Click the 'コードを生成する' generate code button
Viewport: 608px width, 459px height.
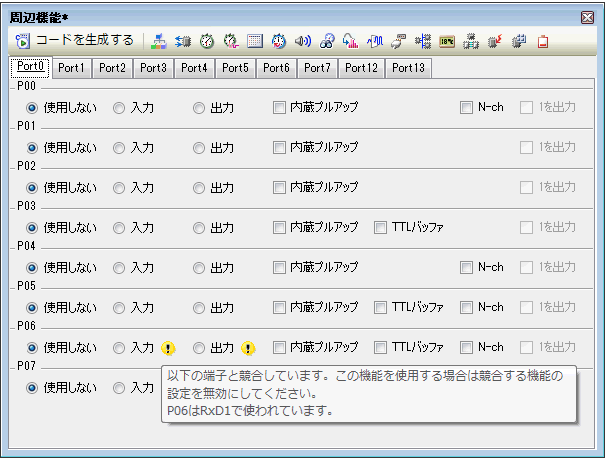75,41
